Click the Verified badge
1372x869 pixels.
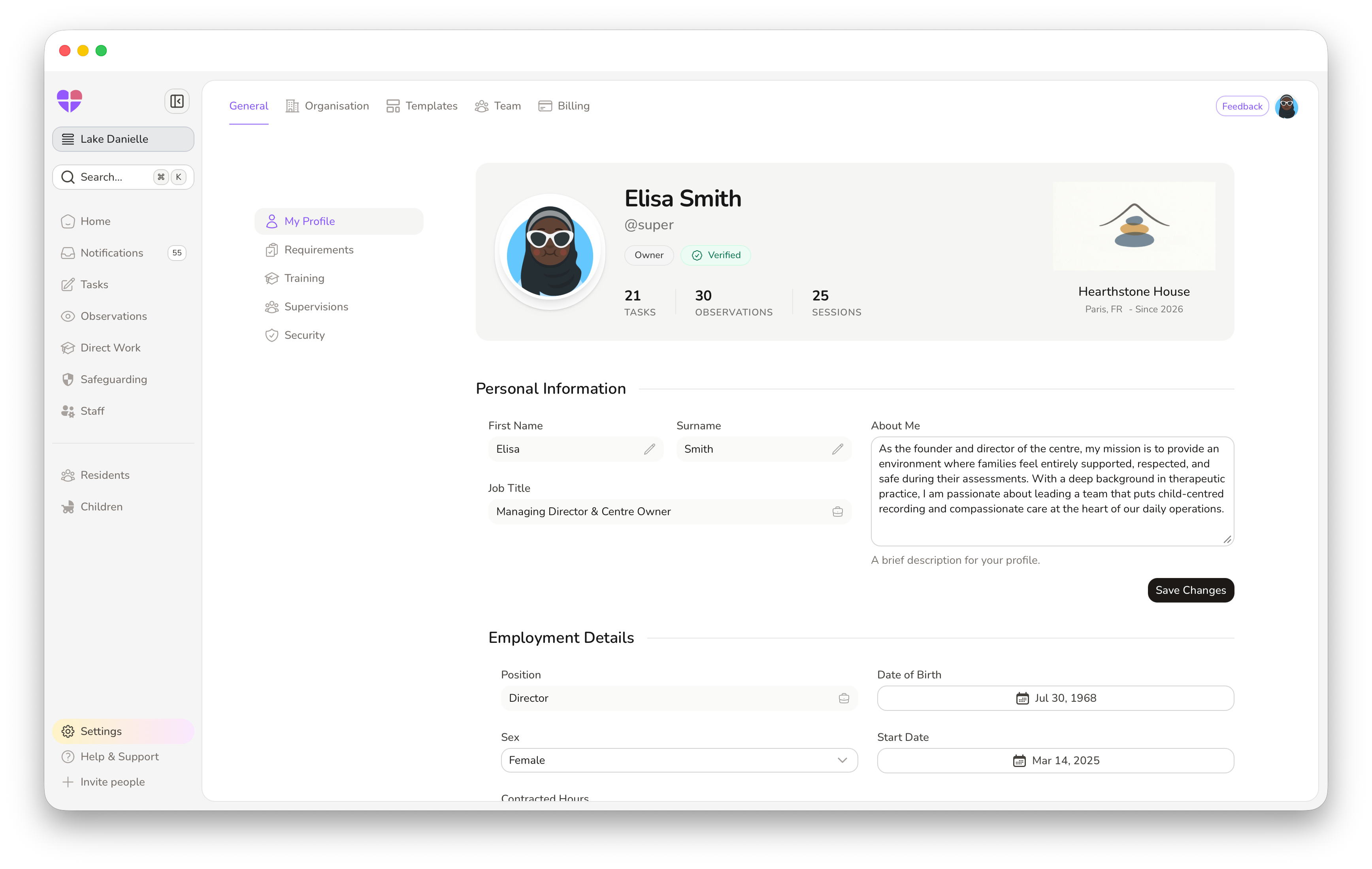(716, 255)
